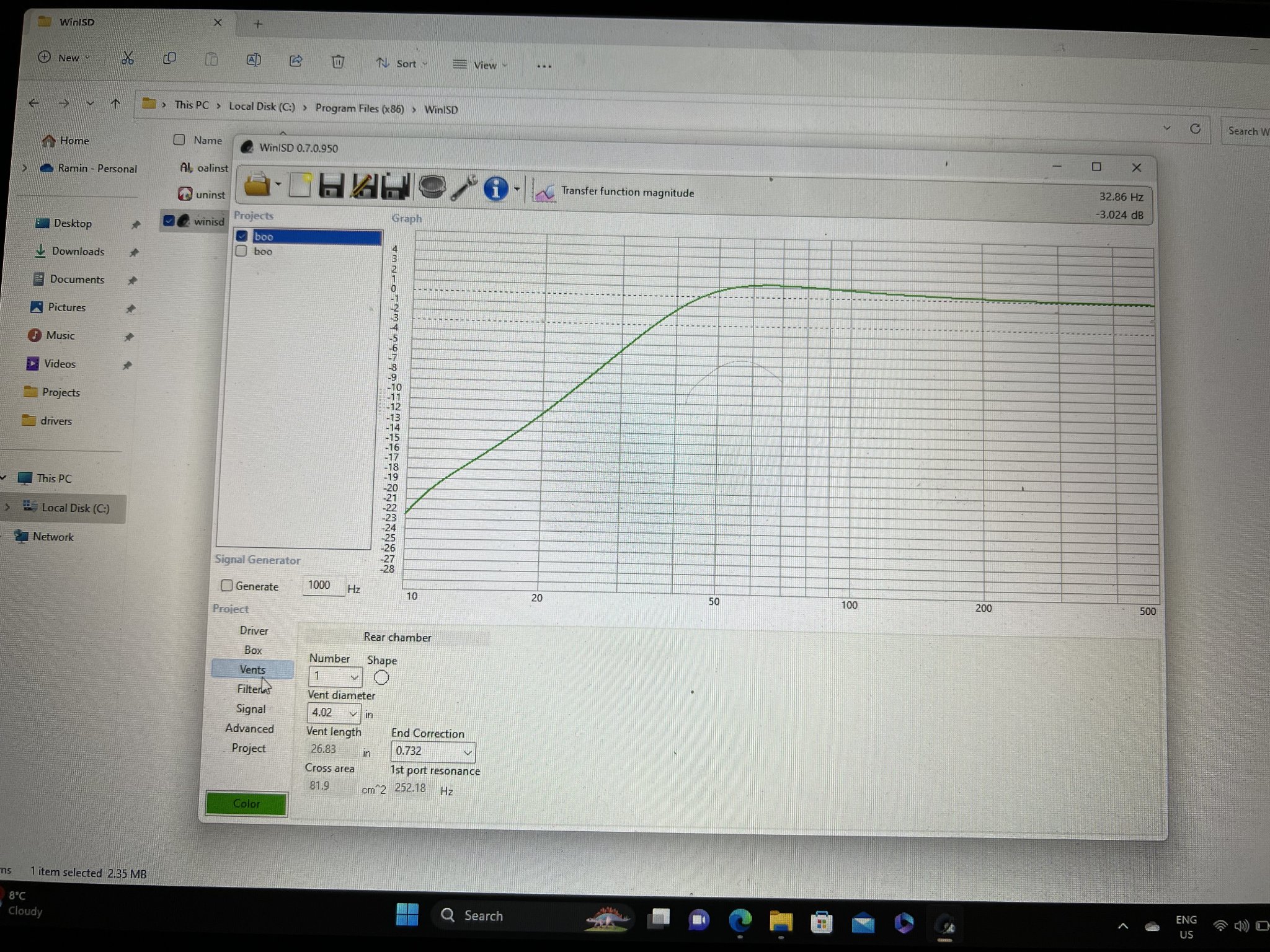
Task: Go back in File Explorer
Action: tap(34, 103)
